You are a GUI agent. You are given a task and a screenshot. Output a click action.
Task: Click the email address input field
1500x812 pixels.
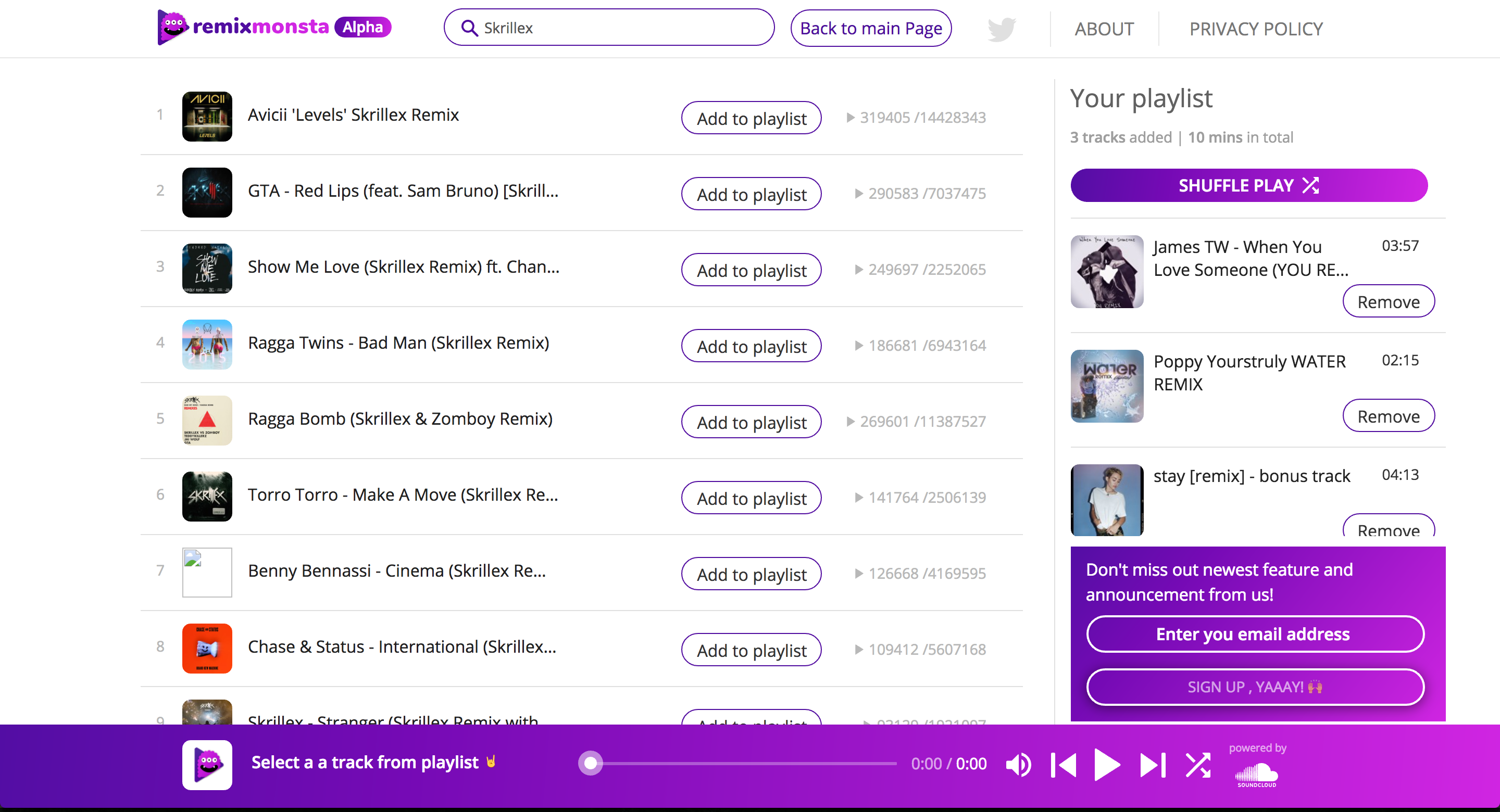[x=1255, y=634]
